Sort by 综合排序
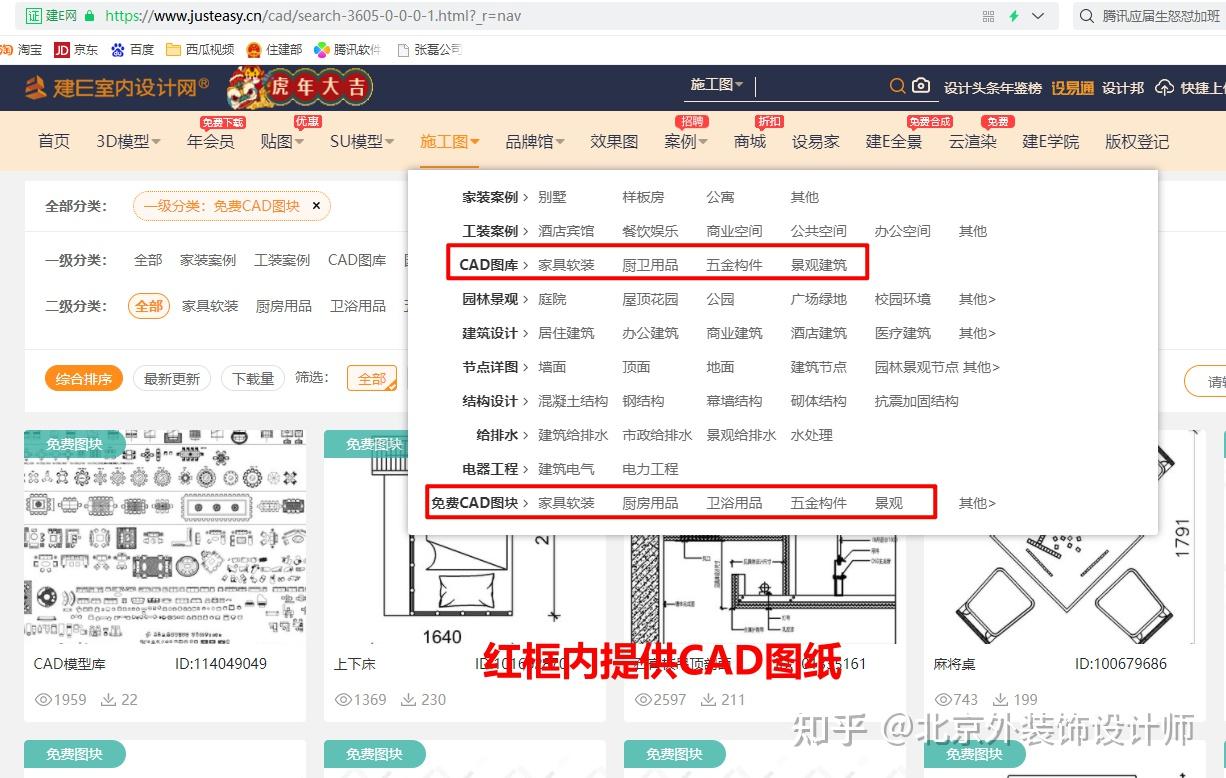This screenshot has width=1226, height=778. pyautogui.click(x=84, y=378)
